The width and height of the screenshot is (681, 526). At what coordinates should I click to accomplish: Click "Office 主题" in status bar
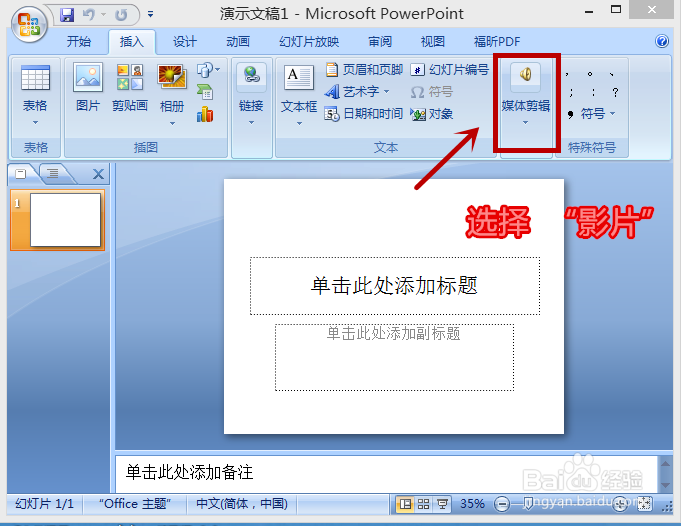coord(135,504)
